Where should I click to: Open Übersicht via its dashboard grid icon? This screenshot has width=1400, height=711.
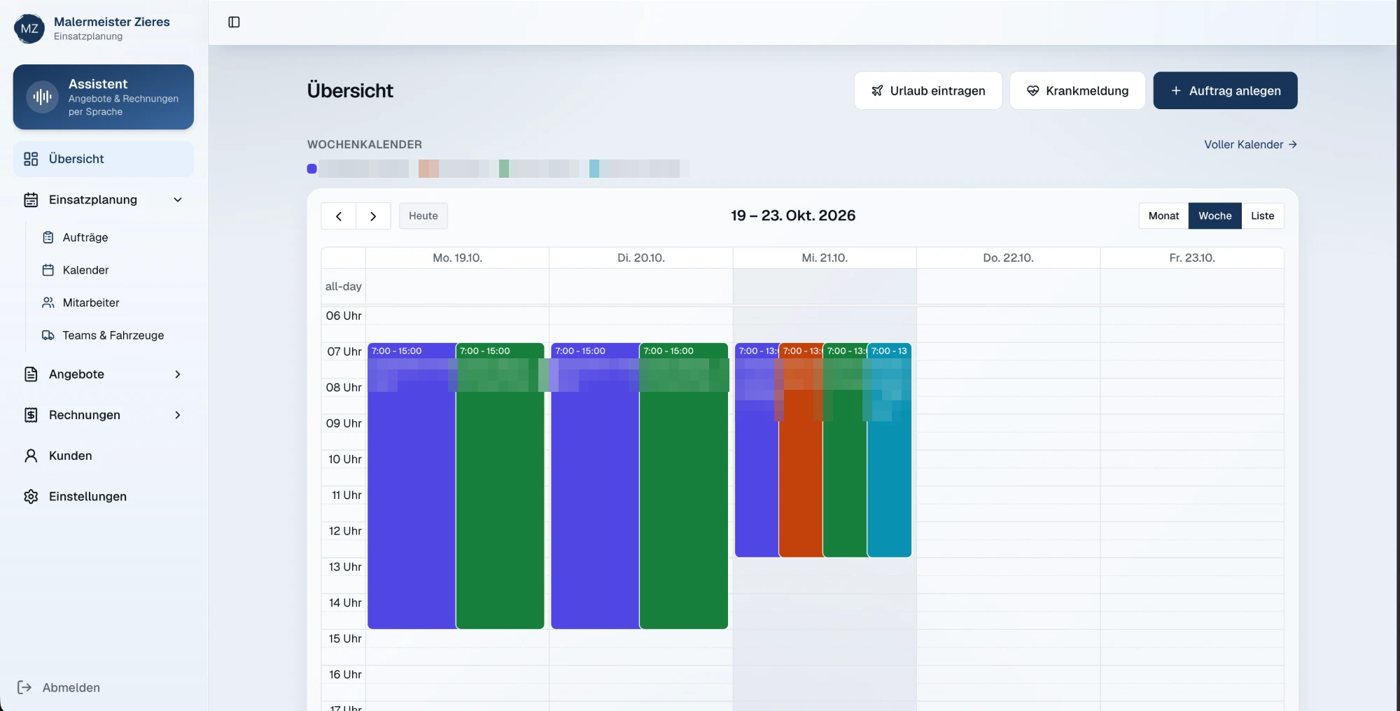pos(31,159)
